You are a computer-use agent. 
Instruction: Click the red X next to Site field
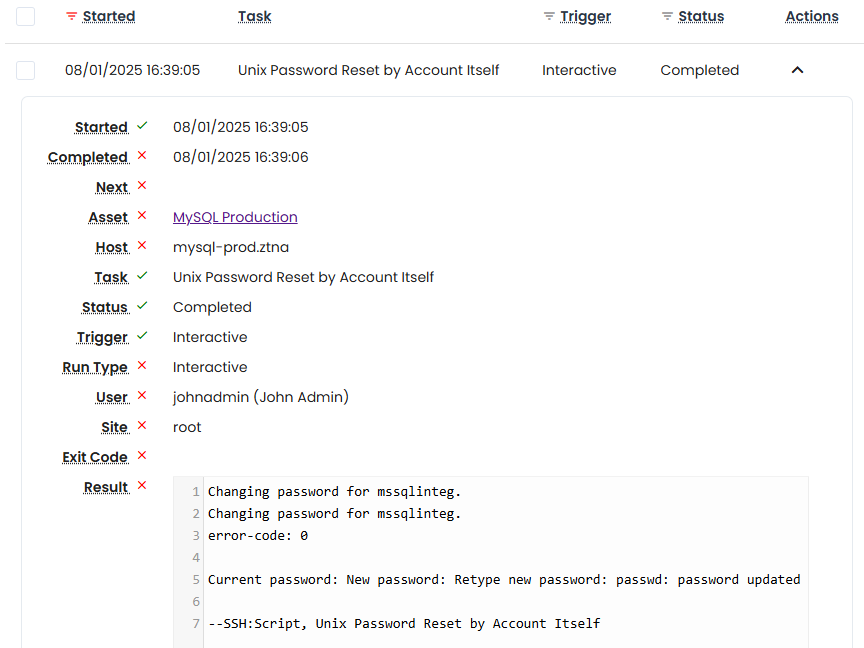pyautogui.click(x=144, y=426)
